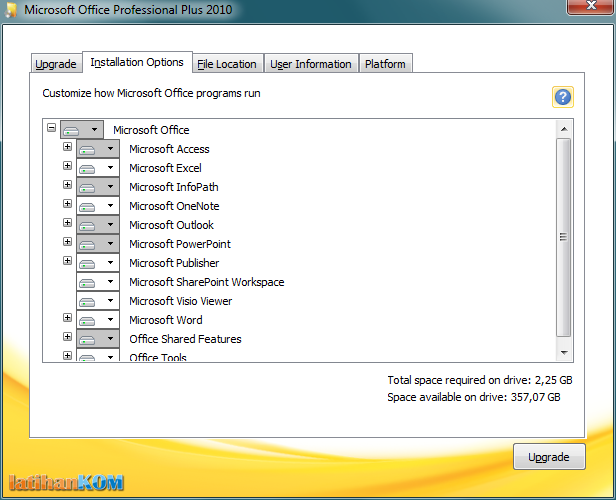Screen dimensions: 616x500
Task: Go to the User Information tab
Action: 311,64
